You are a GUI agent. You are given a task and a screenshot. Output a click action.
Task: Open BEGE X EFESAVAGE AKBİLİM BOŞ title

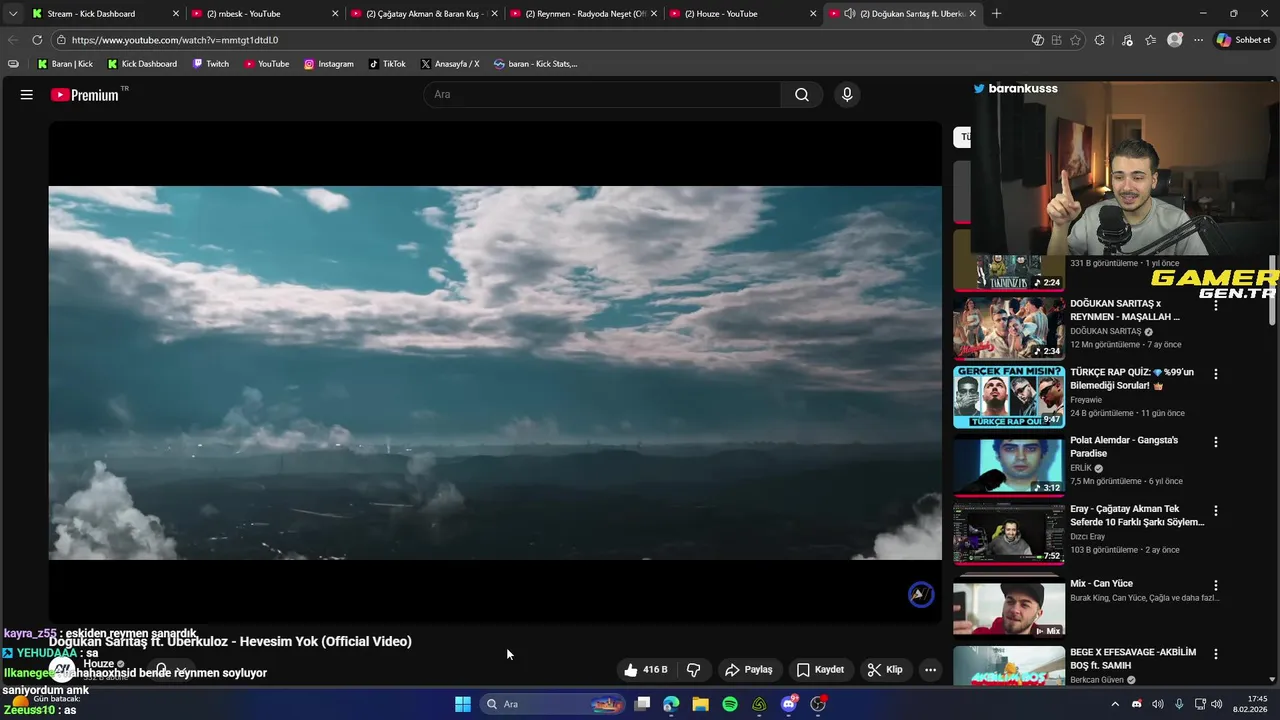[1133, 659]
